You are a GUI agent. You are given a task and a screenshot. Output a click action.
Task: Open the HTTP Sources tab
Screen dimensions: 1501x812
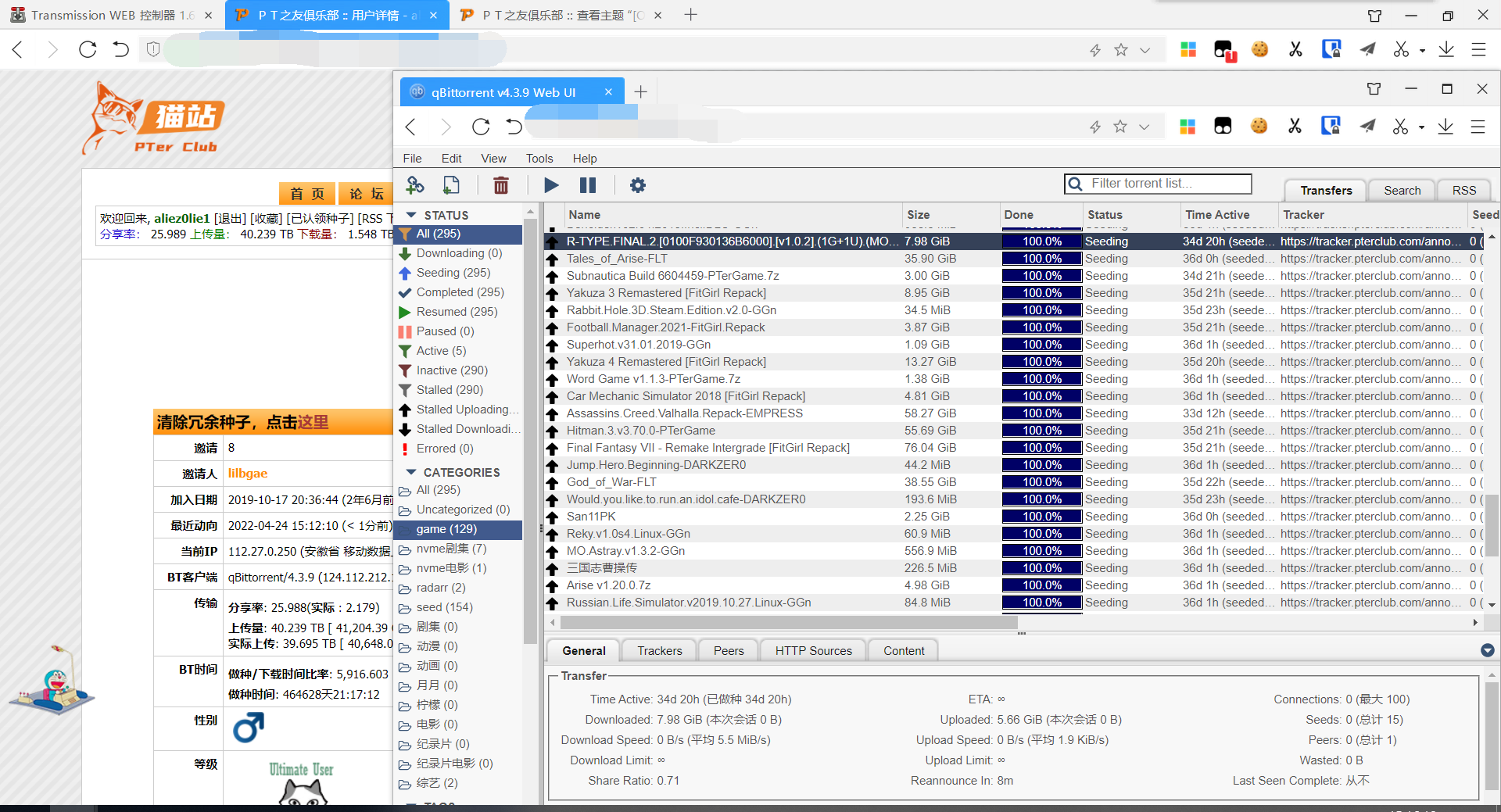813,651
